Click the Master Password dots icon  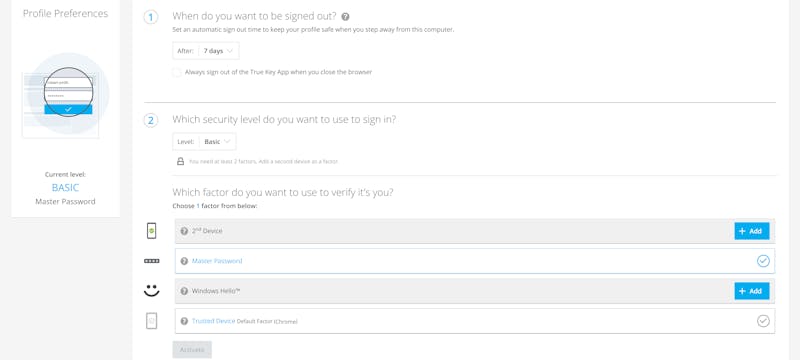pyautogui.click(x=152, y=261)
